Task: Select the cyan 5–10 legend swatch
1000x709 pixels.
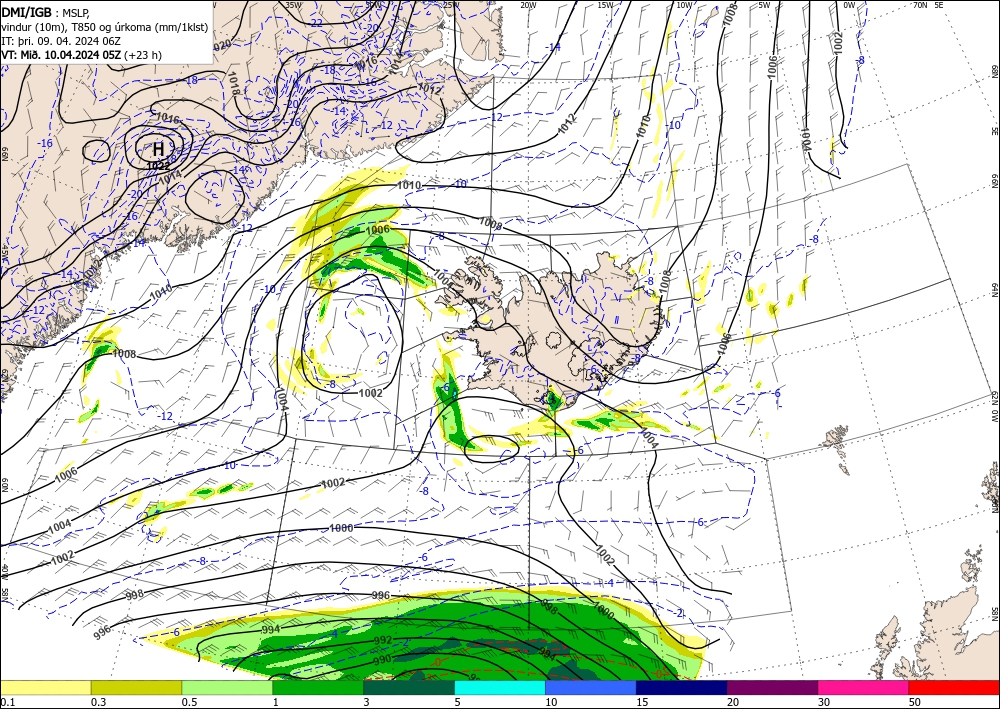Action: click(x=500, y=687)
